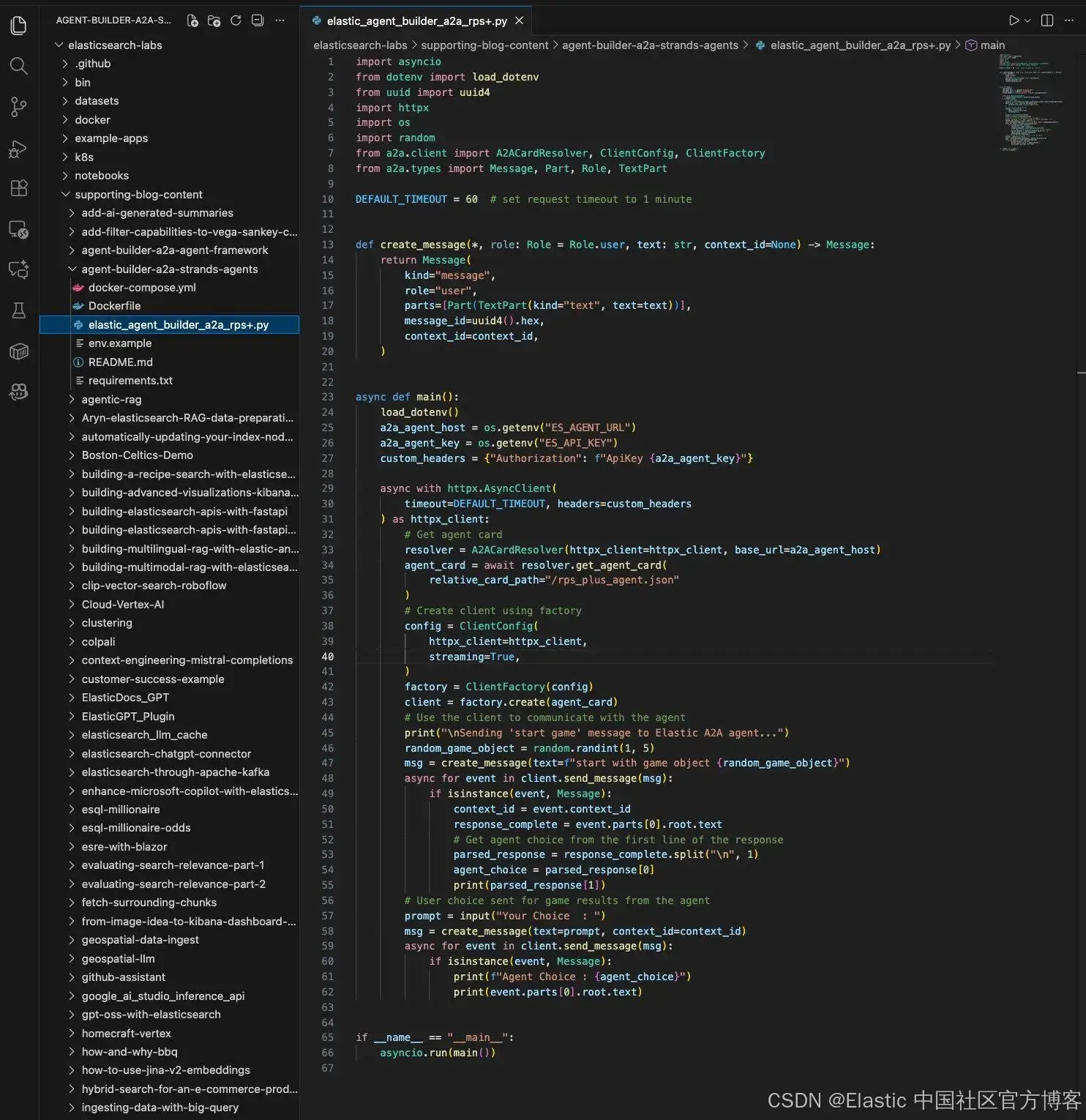
Task: Click the streaming=True, code line
Action: 474,657
